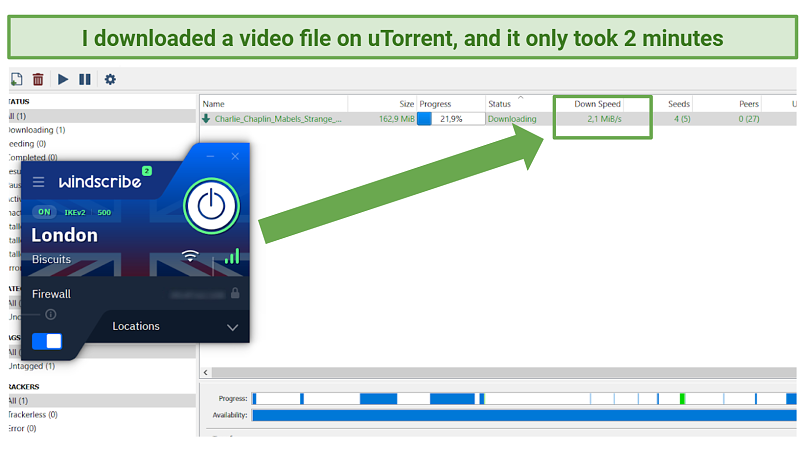The width and height of the screenshot is (806, 453).
Task: Open Windscribe hamburger menu
Action: [x=39, y=182]
